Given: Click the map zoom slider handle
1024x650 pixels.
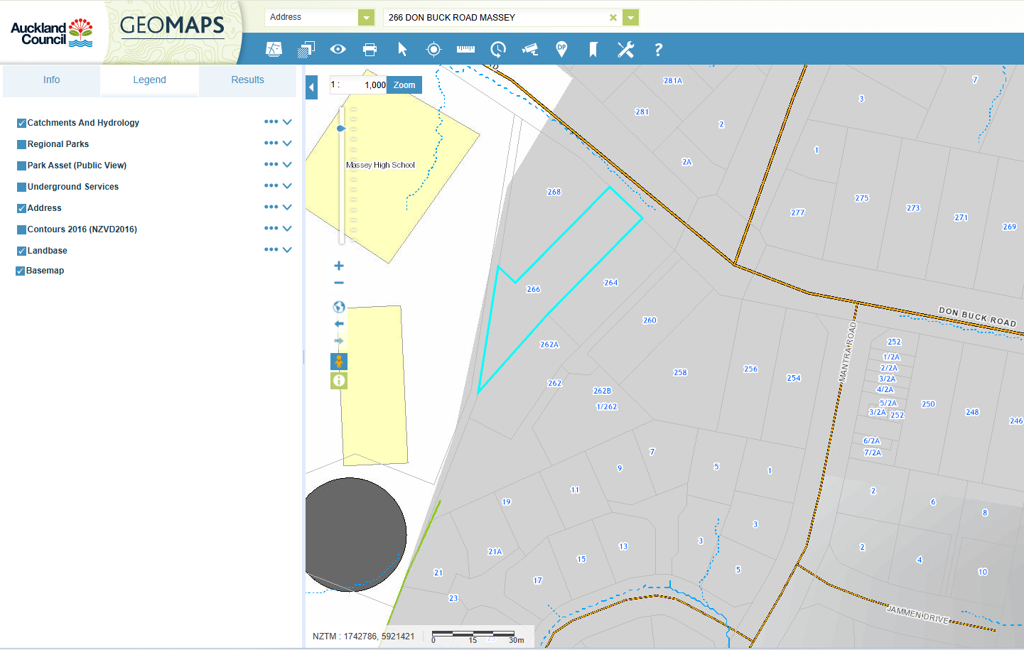Looking at the screenshot, I should [x=341, y=128].
